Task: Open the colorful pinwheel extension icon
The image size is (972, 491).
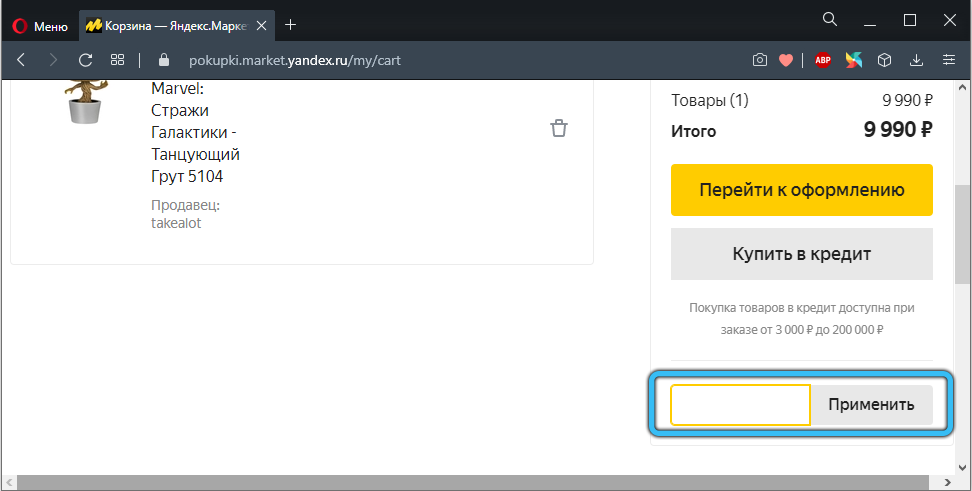Action: click(x=854, y=60)
